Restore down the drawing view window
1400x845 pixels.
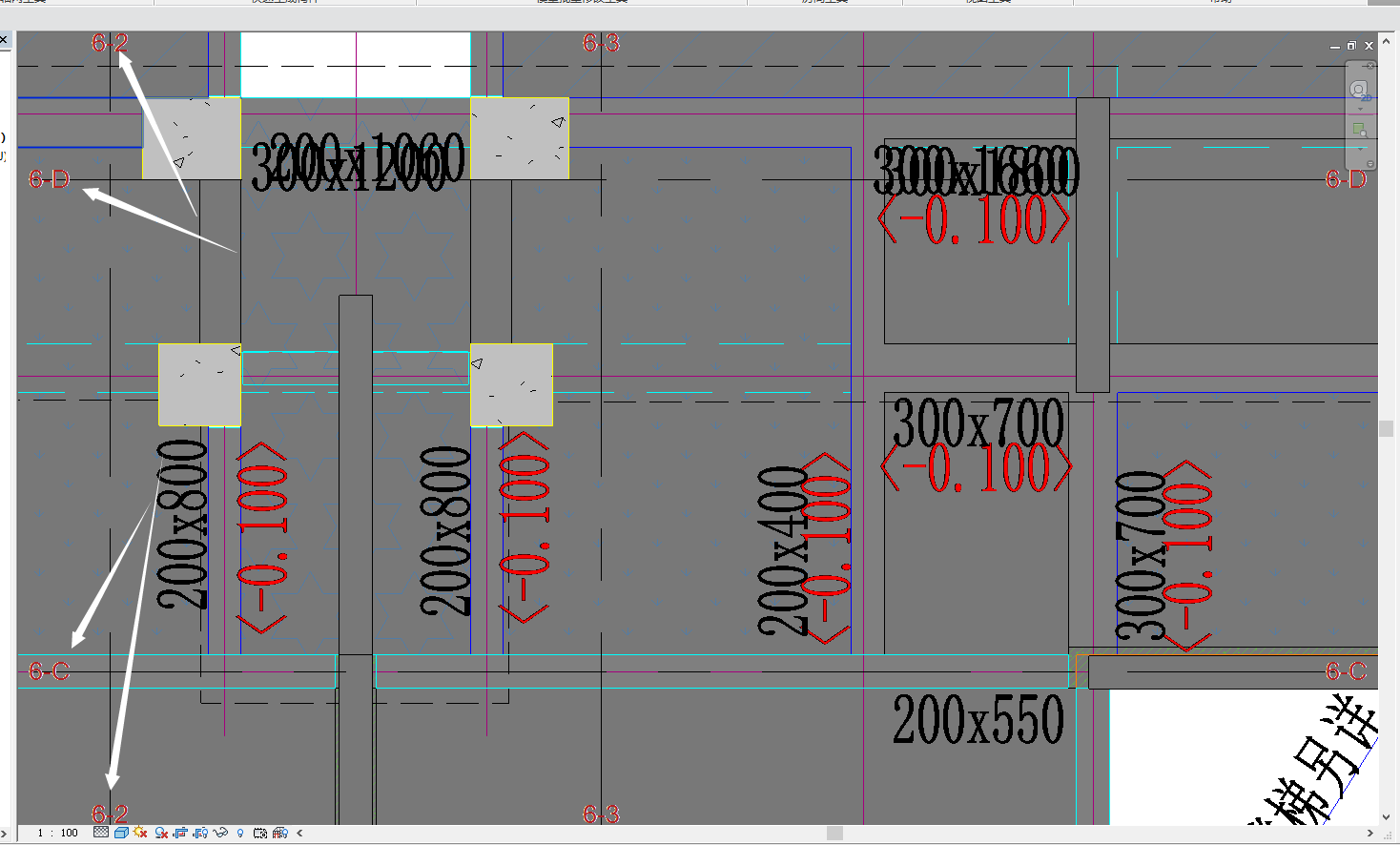(1351, 46)
